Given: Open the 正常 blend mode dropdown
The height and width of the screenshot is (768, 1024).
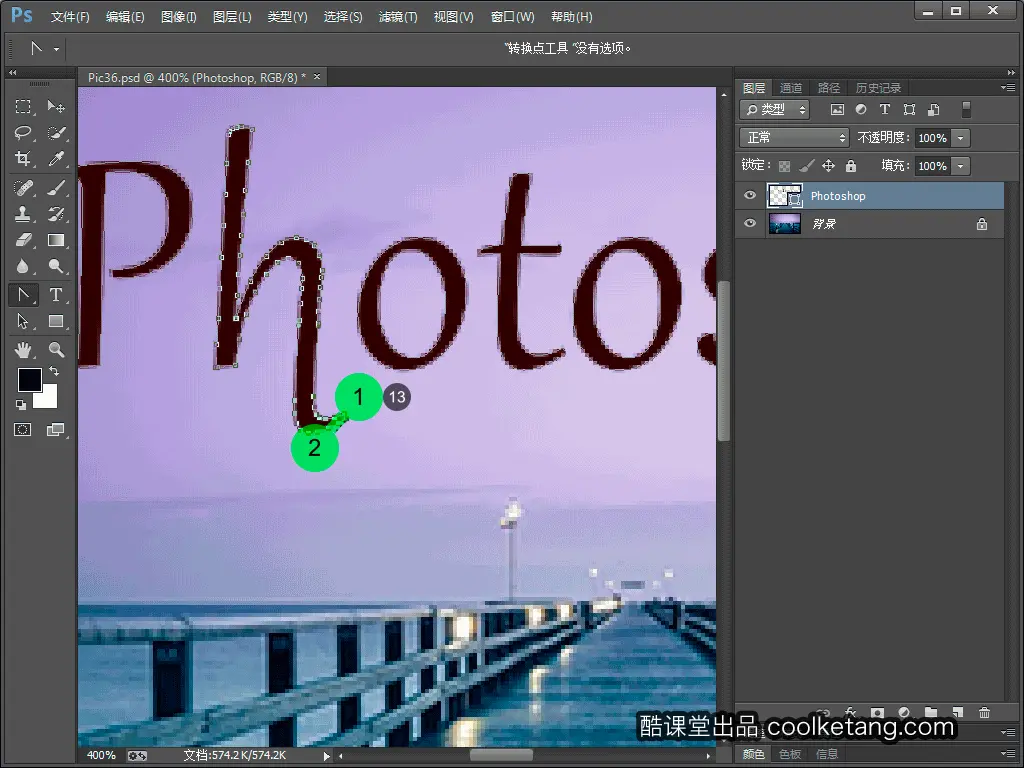Looking at the screenshot, I should [x=794, y=138].
